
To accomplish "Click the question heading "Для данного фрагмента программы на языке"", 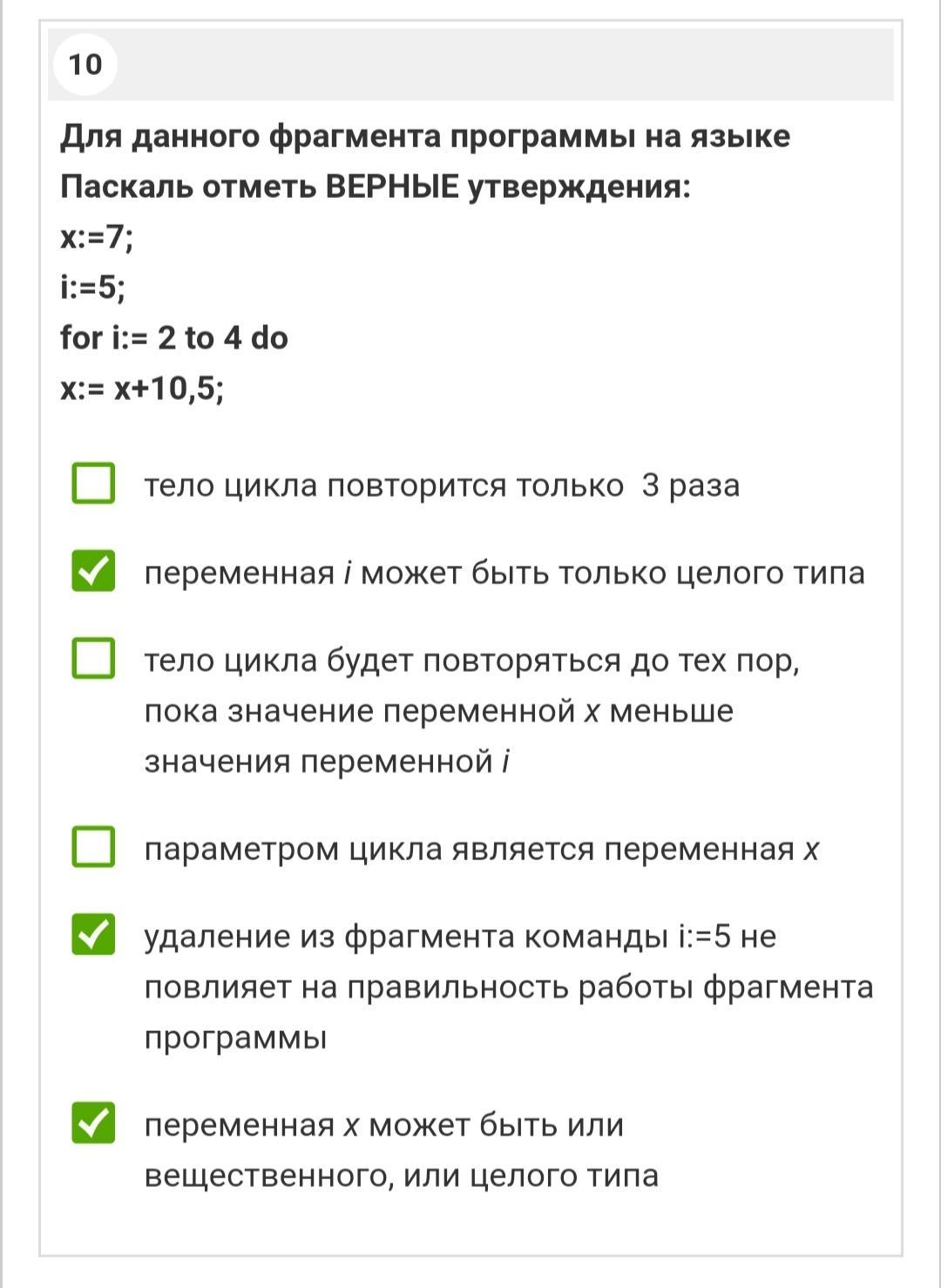I will (425, 137).
